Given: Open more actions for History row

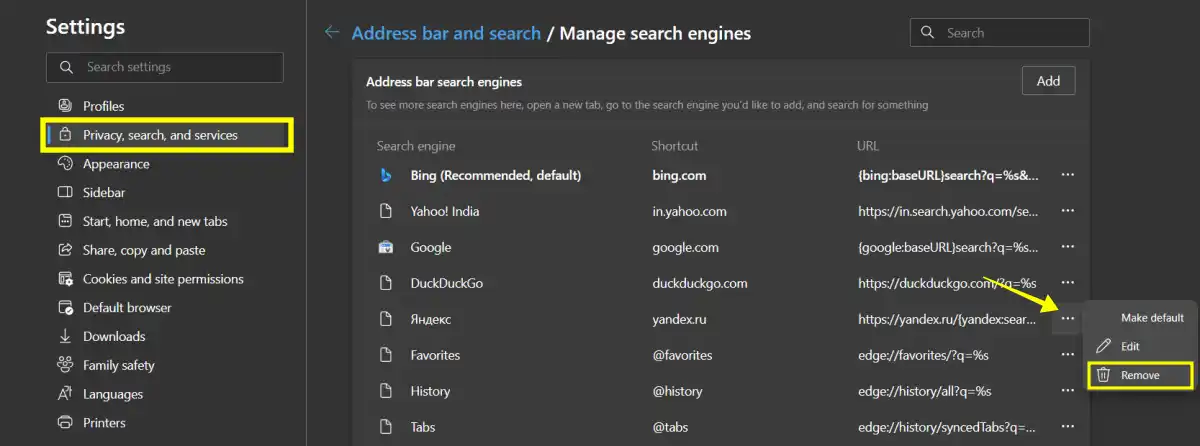Looking at the screenshot, I should (x=1068, y=391).
